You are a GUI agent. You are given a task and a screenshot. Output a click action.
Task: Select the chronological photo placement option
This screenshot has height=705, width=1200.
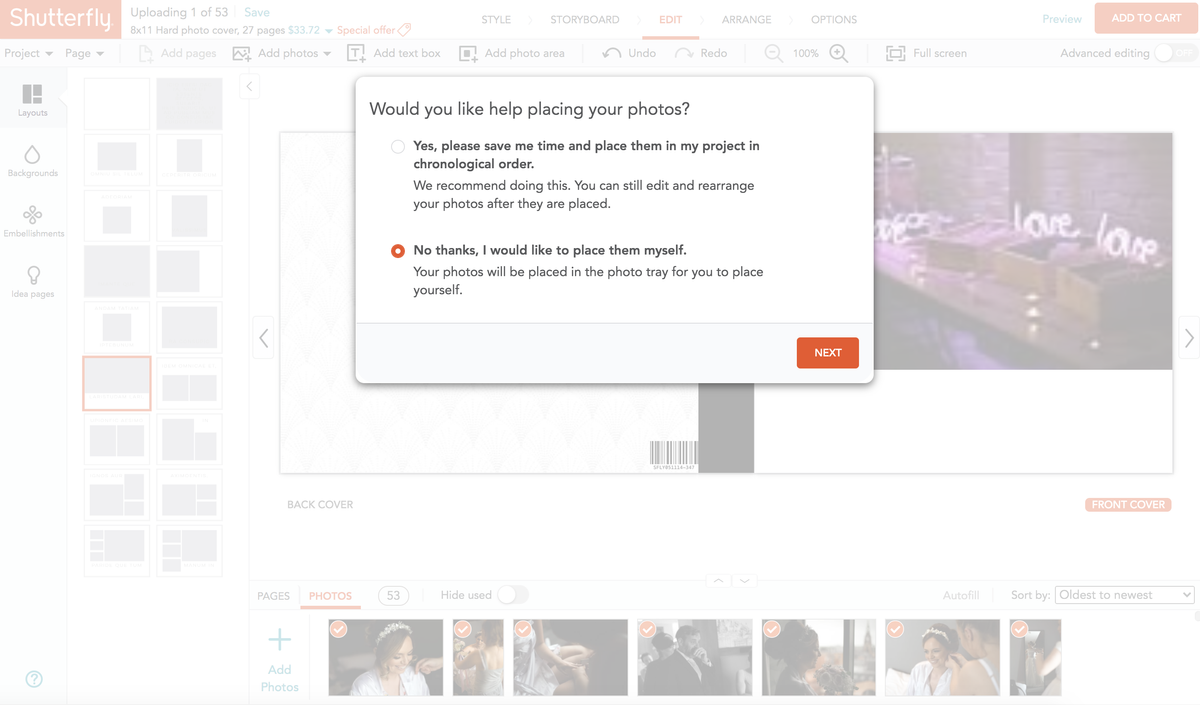[397, 146]
